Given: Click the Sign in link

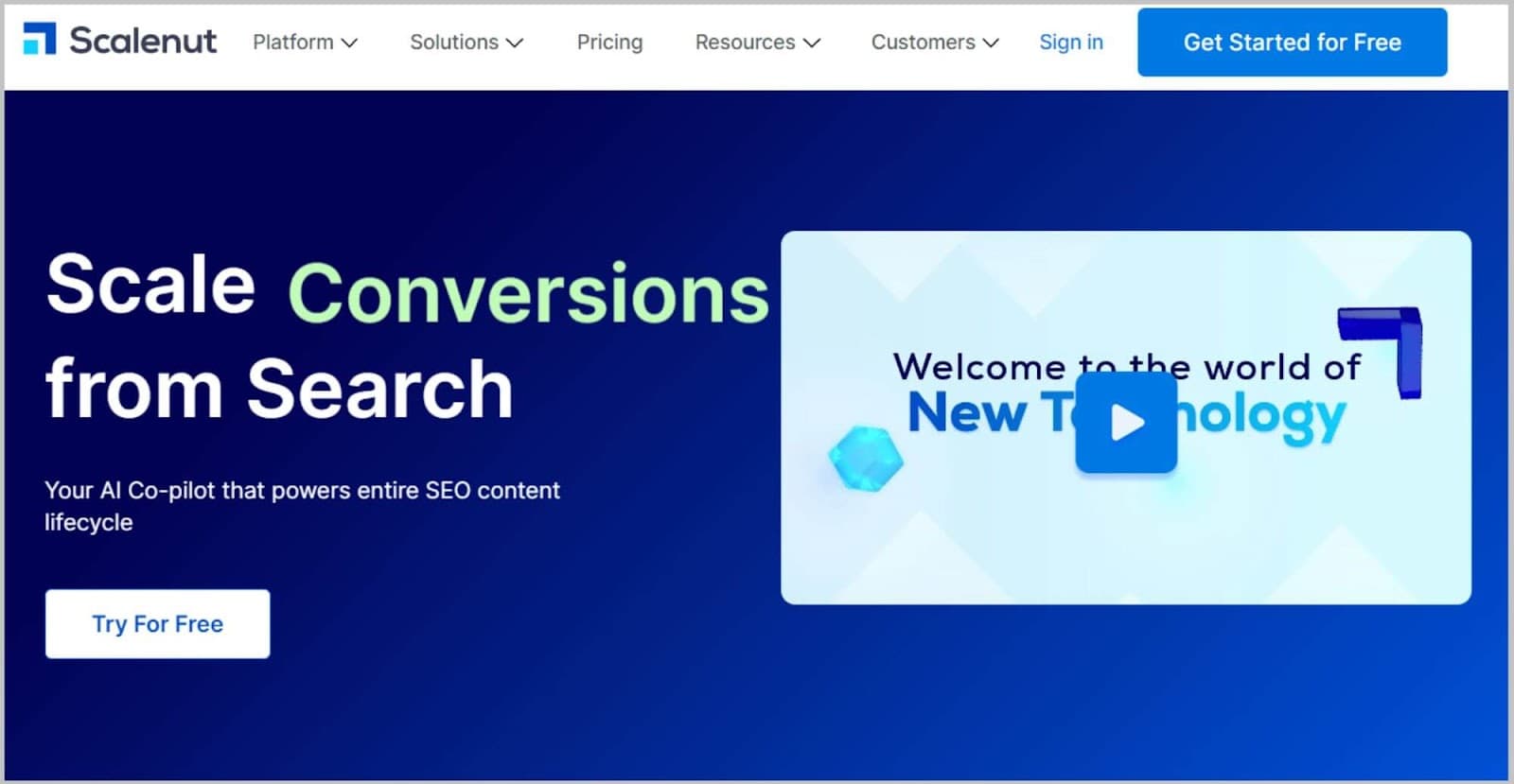Looking at the screenshot, I should coord(1070,43).
